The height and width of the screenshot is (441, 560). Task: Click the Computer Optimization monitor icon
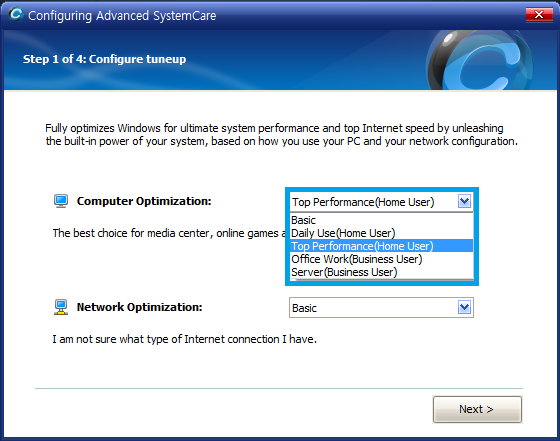(x=61, y=201)
